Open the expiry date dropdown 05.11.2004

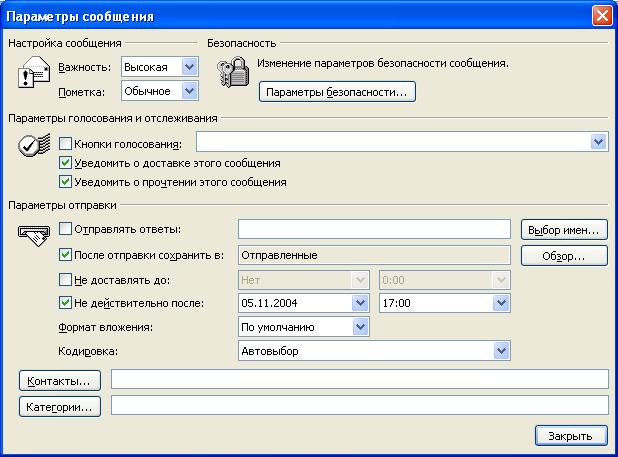(x=304, y=303)
